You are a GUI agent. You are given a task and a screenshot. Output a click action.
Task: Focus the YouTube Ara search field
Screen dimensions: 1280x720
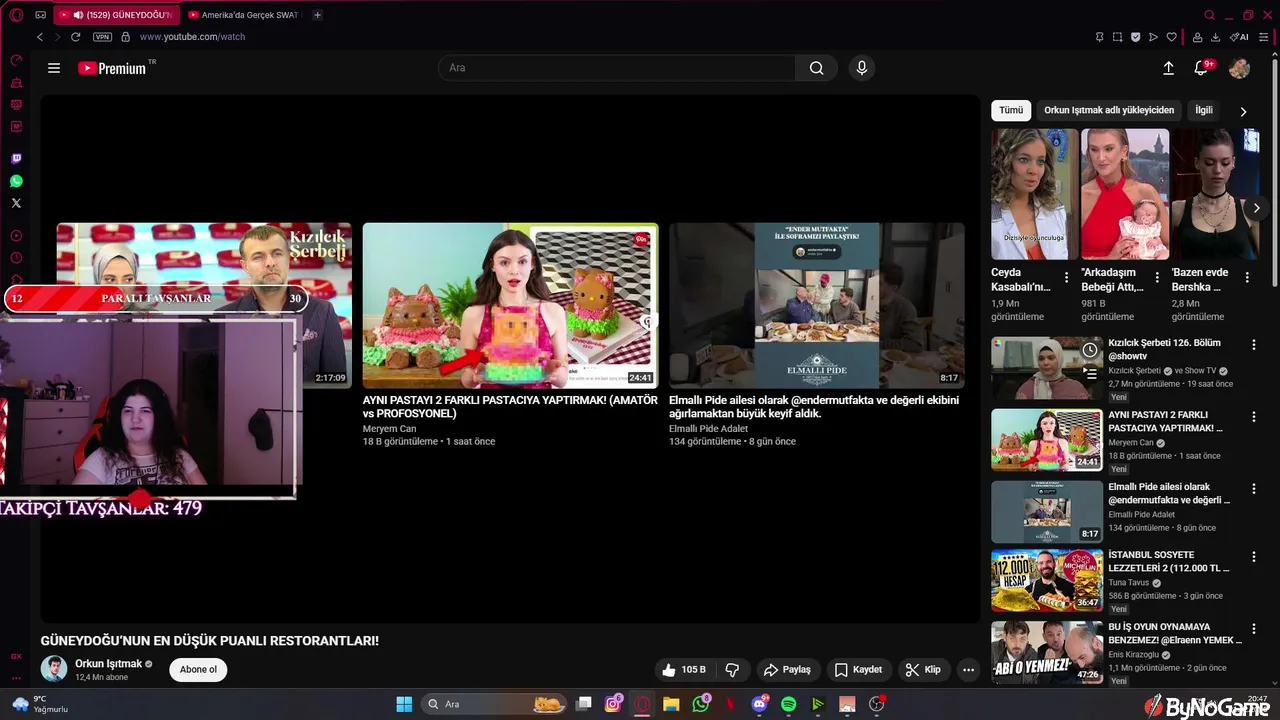617,68
